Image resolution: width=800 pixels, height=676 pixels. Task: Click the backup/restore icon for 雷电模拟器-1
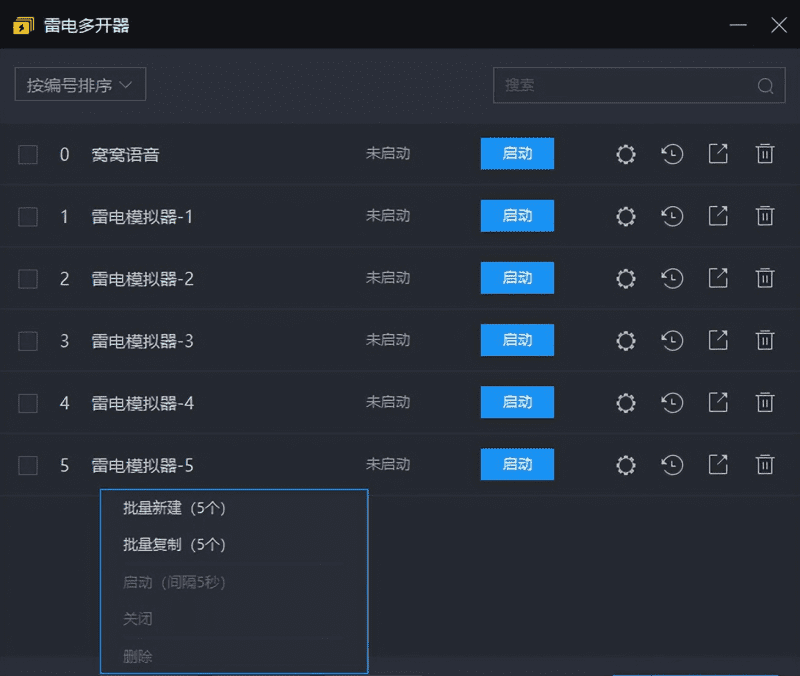click(x=671, y=216)
